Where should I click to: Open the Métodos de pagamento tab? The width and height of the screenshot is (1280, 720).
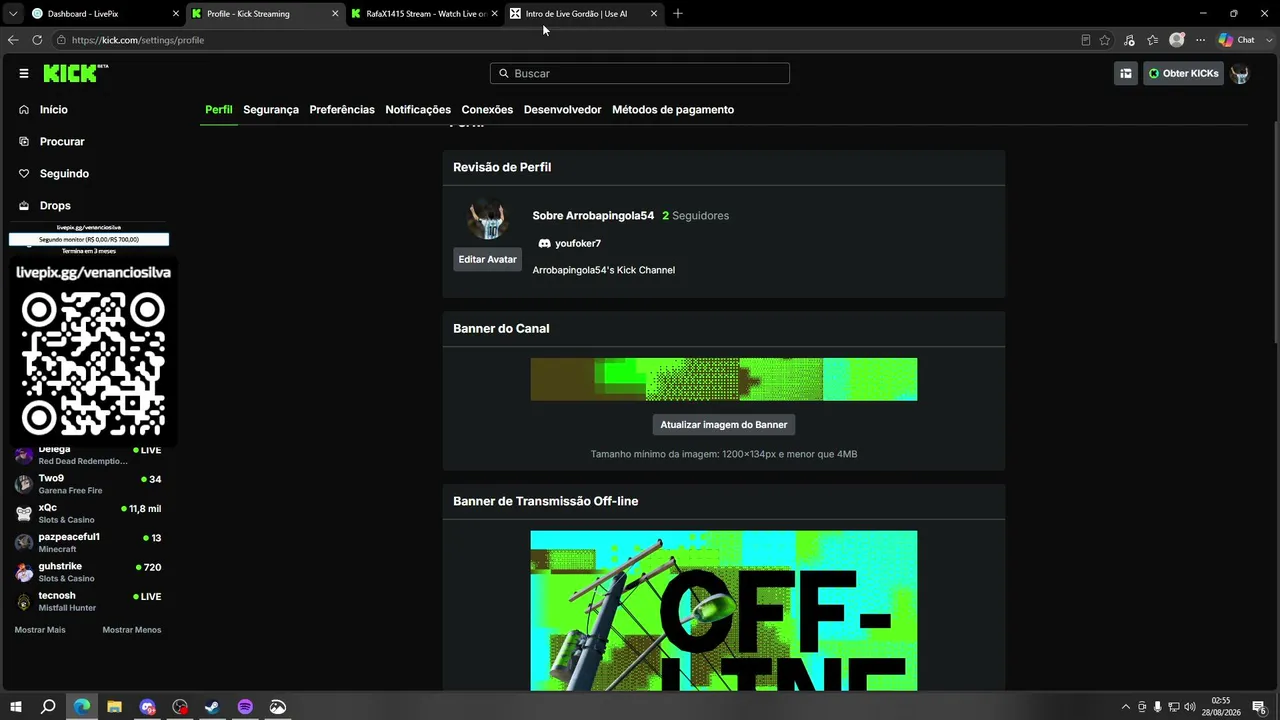point(673,110)
